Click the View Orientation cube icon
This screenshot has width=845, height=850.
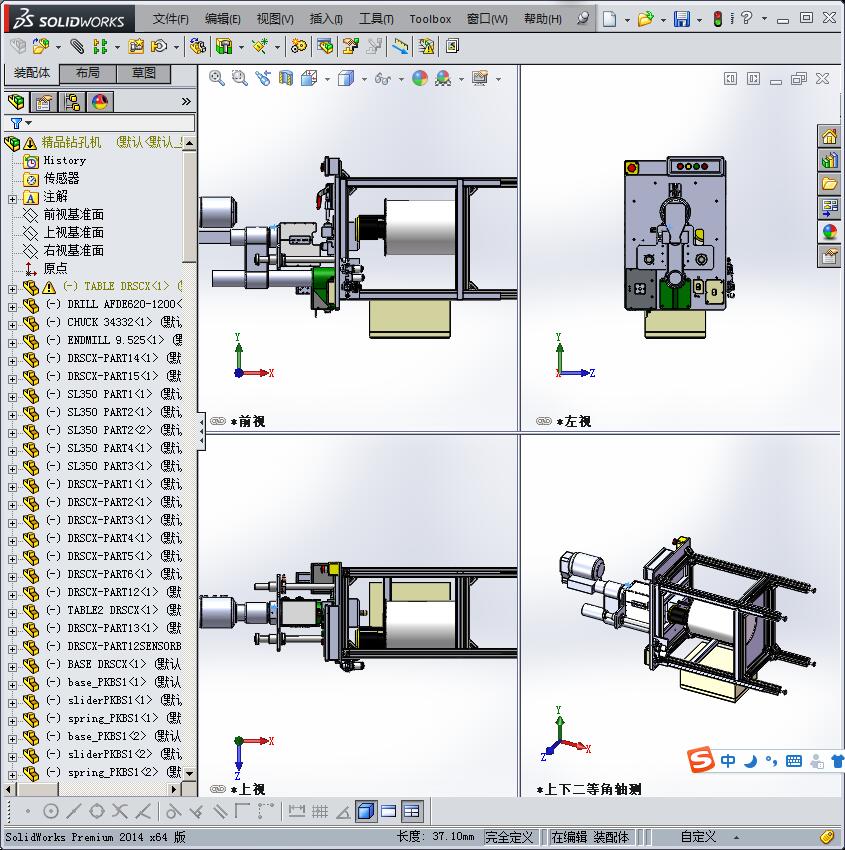coord(309,79)
